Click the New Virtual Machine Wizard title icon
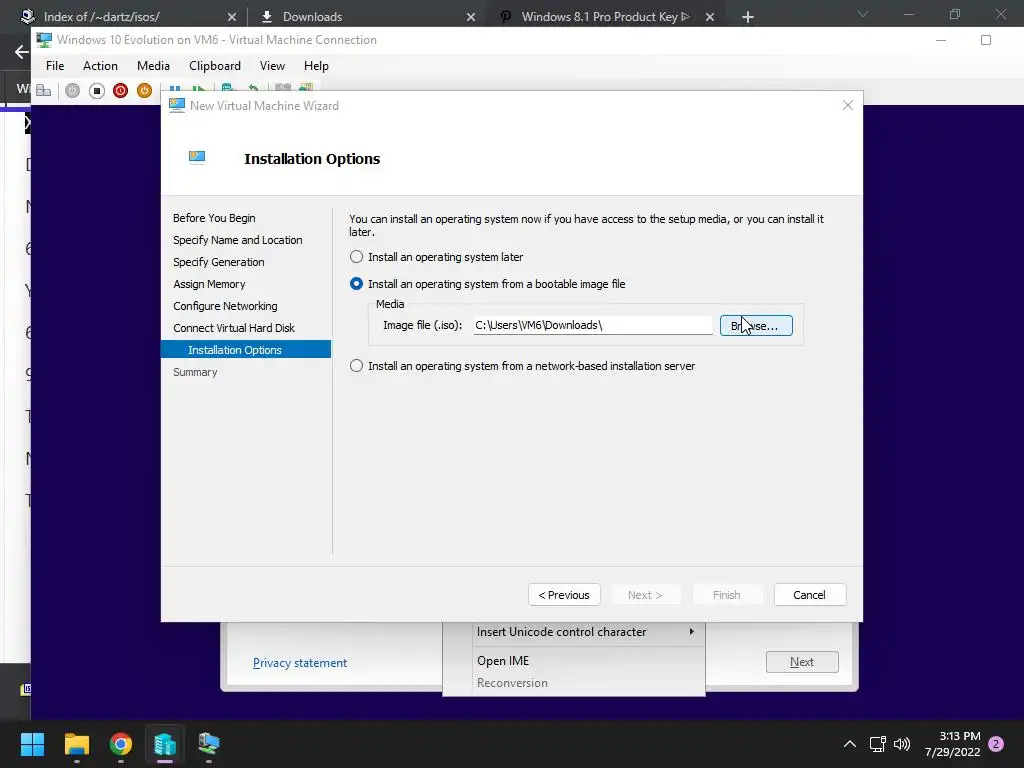The width and height of the screenshot is (1024, 768). tap(176, 105)
